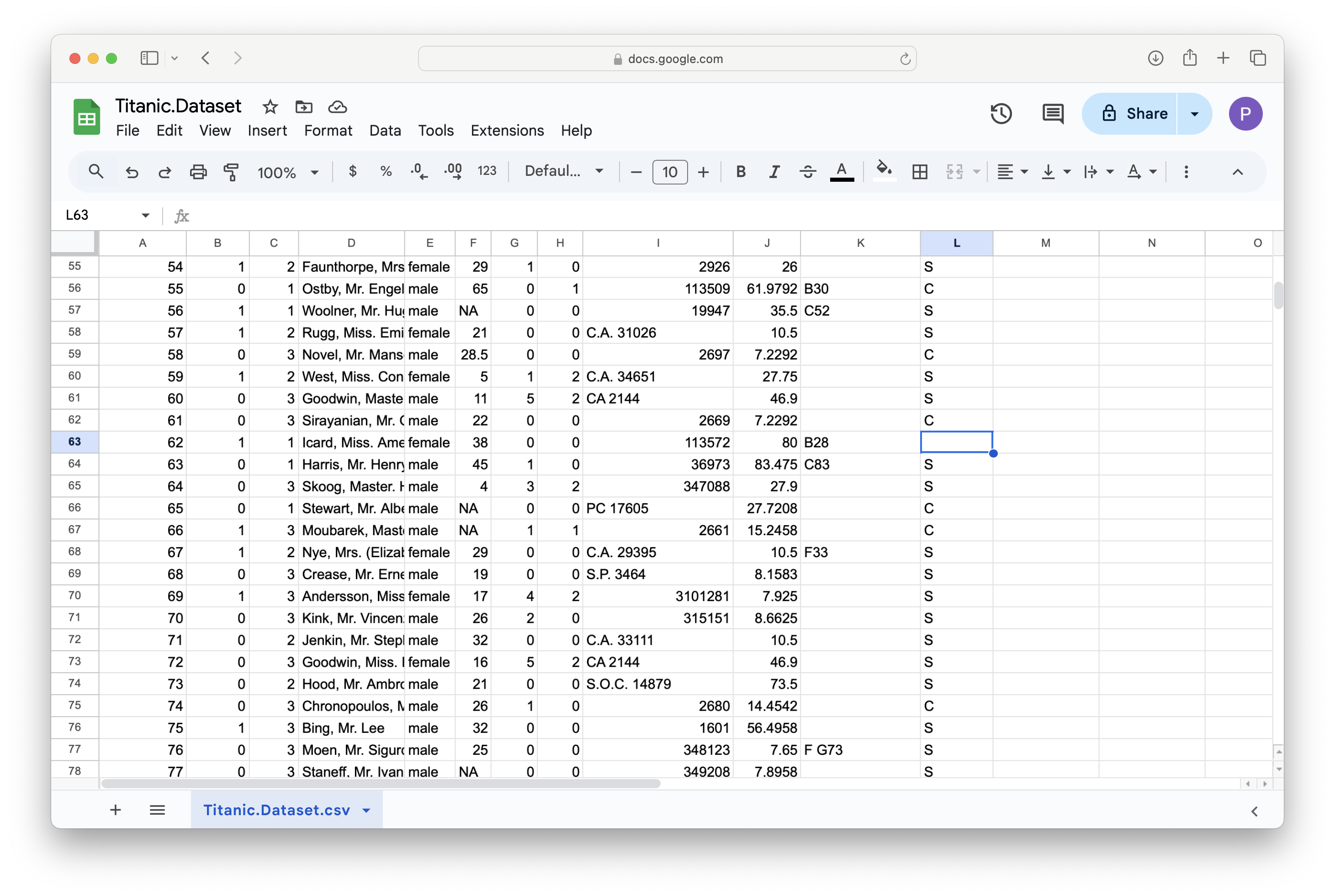
Task: Select the Paint format tool
Action: click(x=232, y=171)
